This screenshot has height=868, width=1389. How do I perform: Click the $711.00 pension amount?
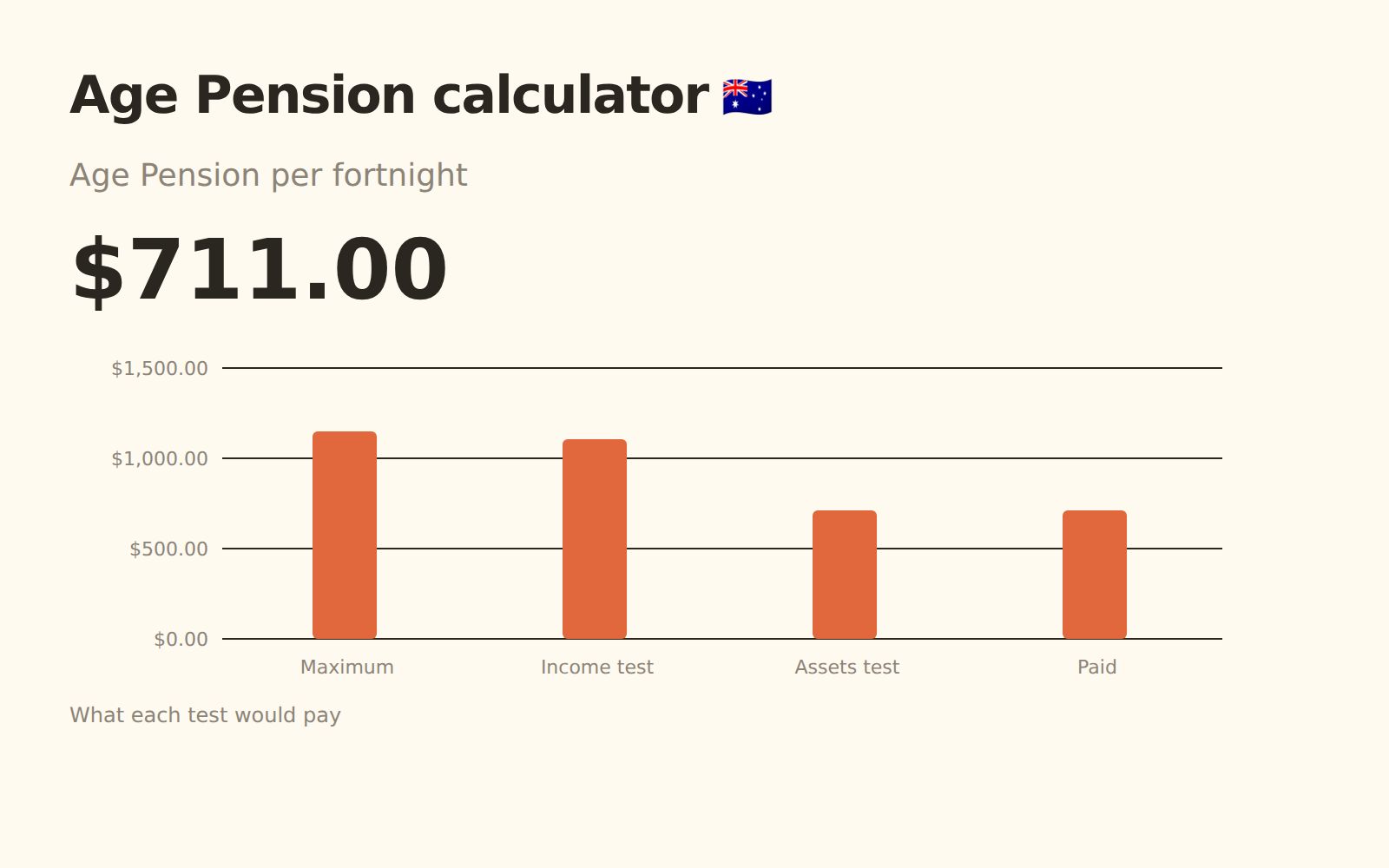(259, 271)
